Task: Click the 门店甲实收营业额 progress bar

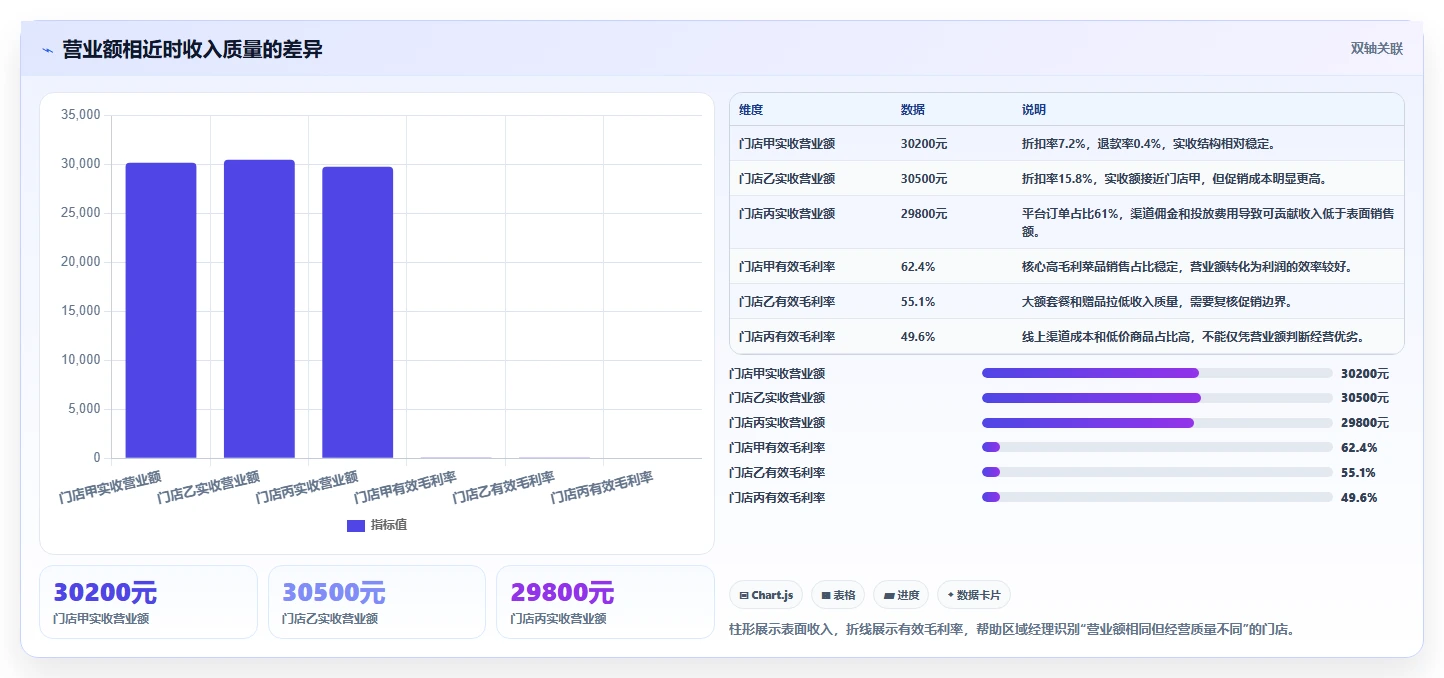Action: 1157,373
